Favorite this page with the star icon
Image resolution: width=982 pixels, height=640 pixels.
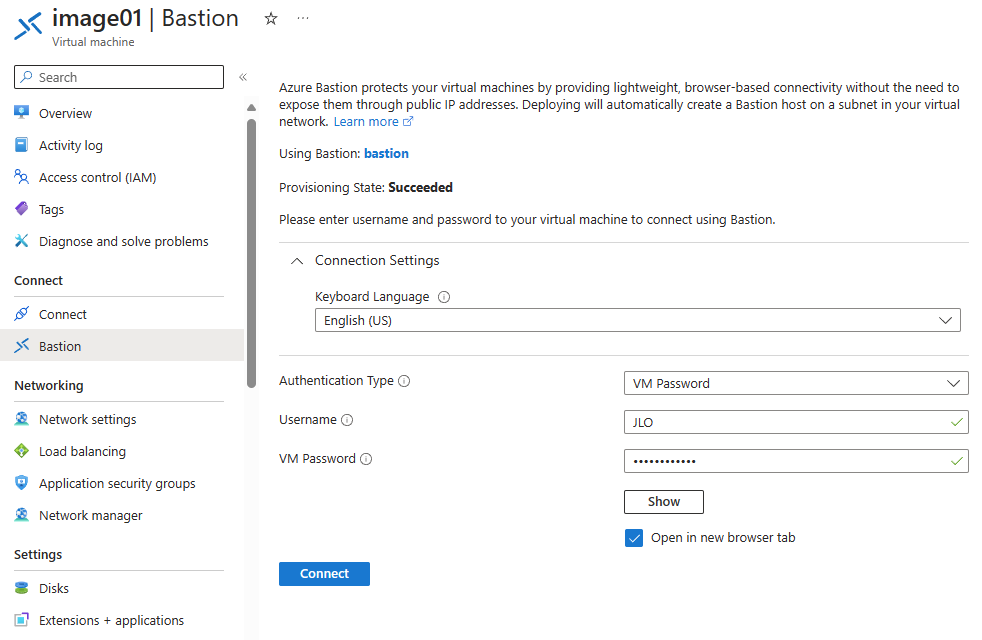point(271,19)
